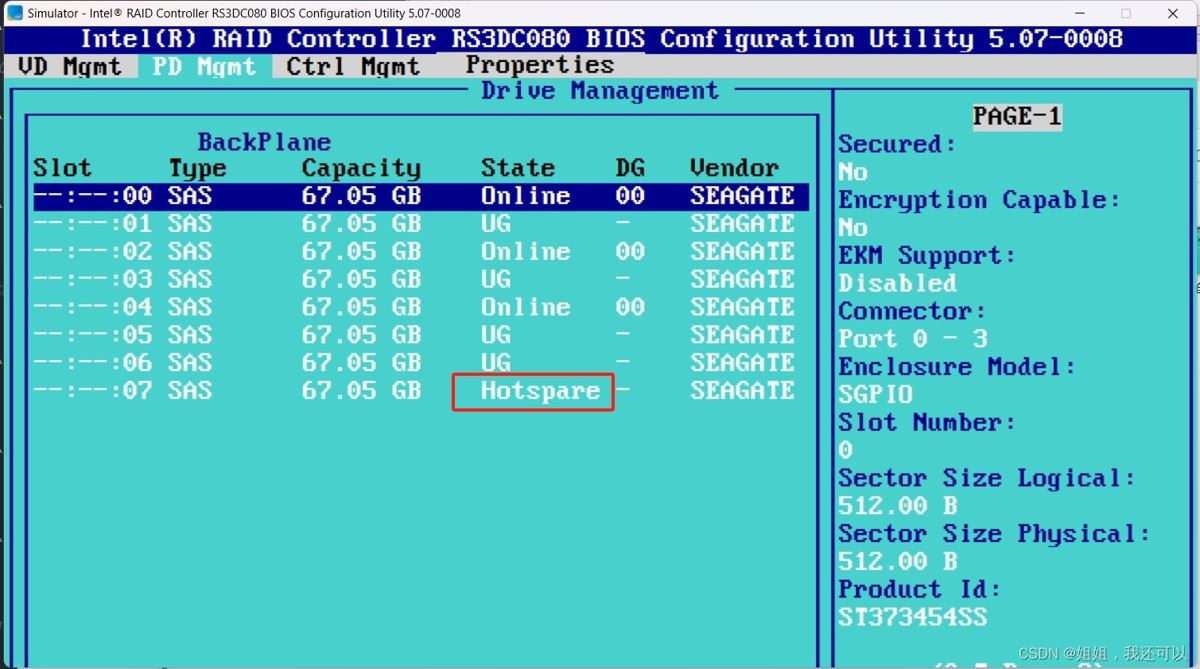Select drive row slot 00
The height and width of the screenshot is (669, 1200).
[420, 196]
